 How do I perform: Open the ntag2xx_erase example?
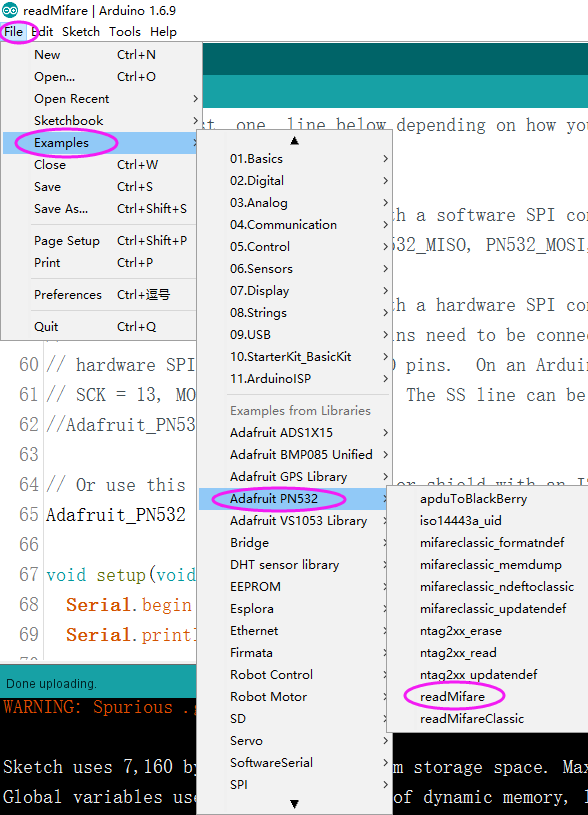coord(488,630)
